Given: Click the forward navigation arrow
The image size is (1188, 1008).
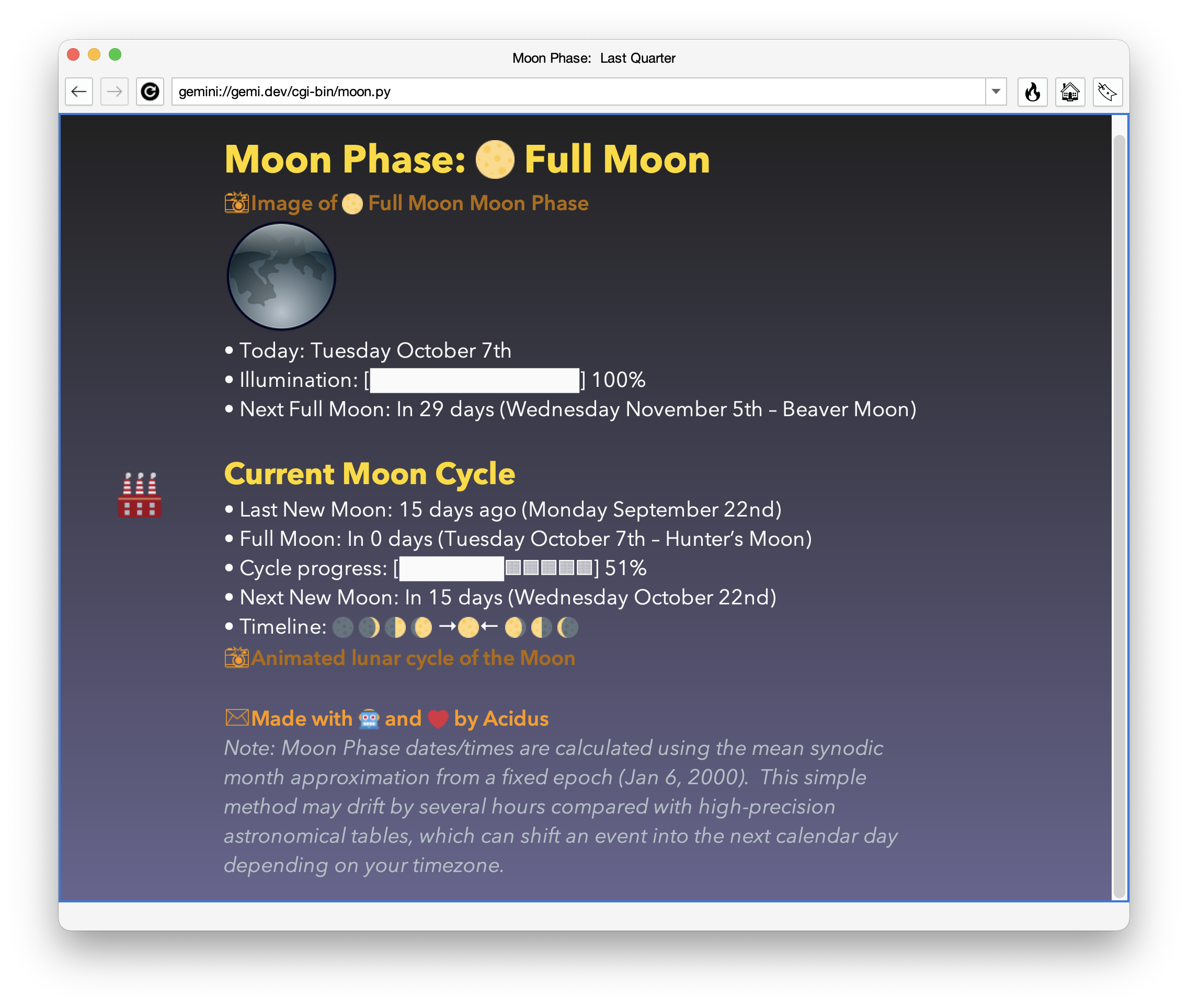Looking at the screenshot, I should coord(115,91).
